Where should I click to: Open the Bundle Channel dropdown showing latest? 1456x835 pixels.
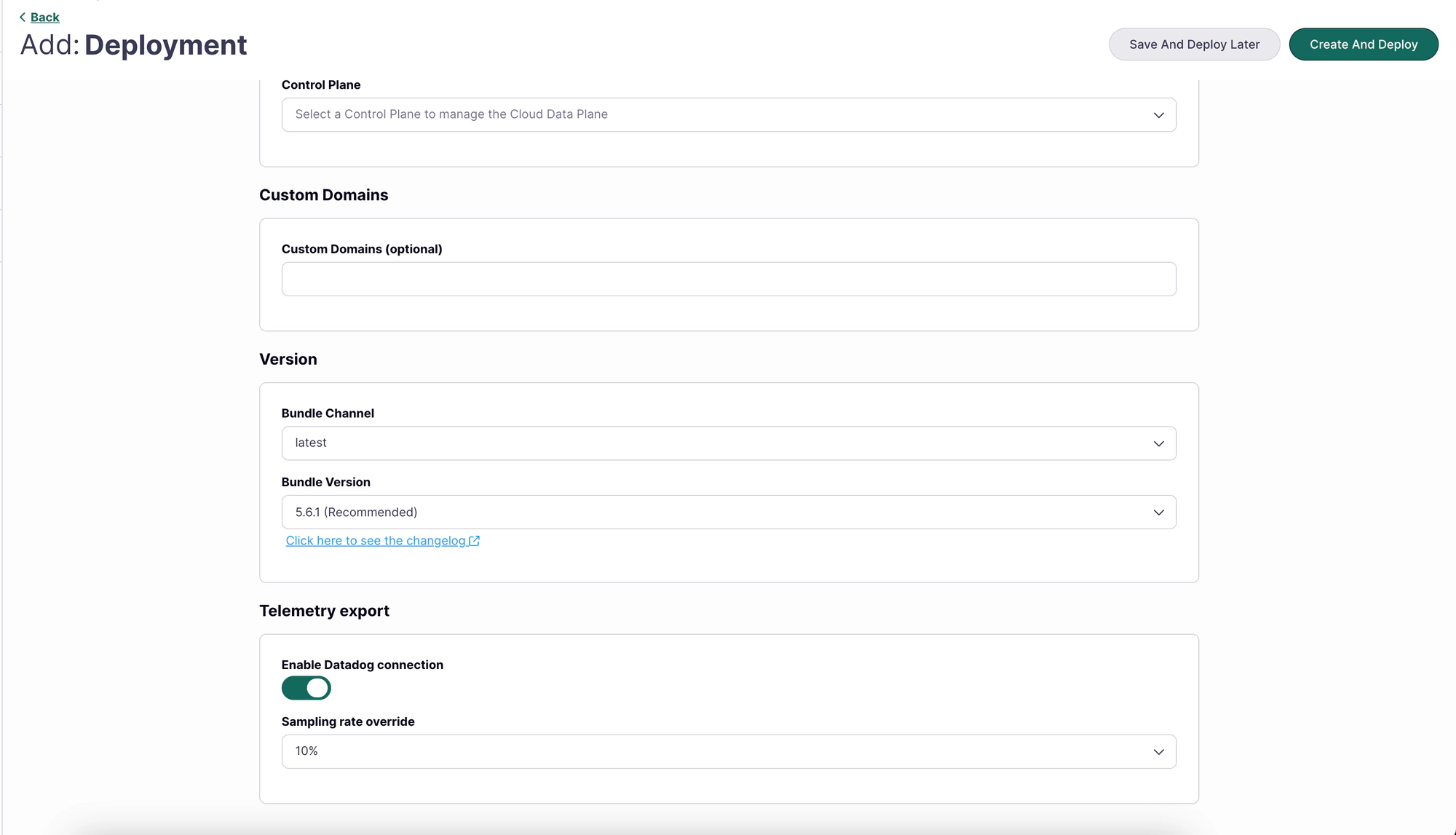pyautogui.click(x=728, y=443)
